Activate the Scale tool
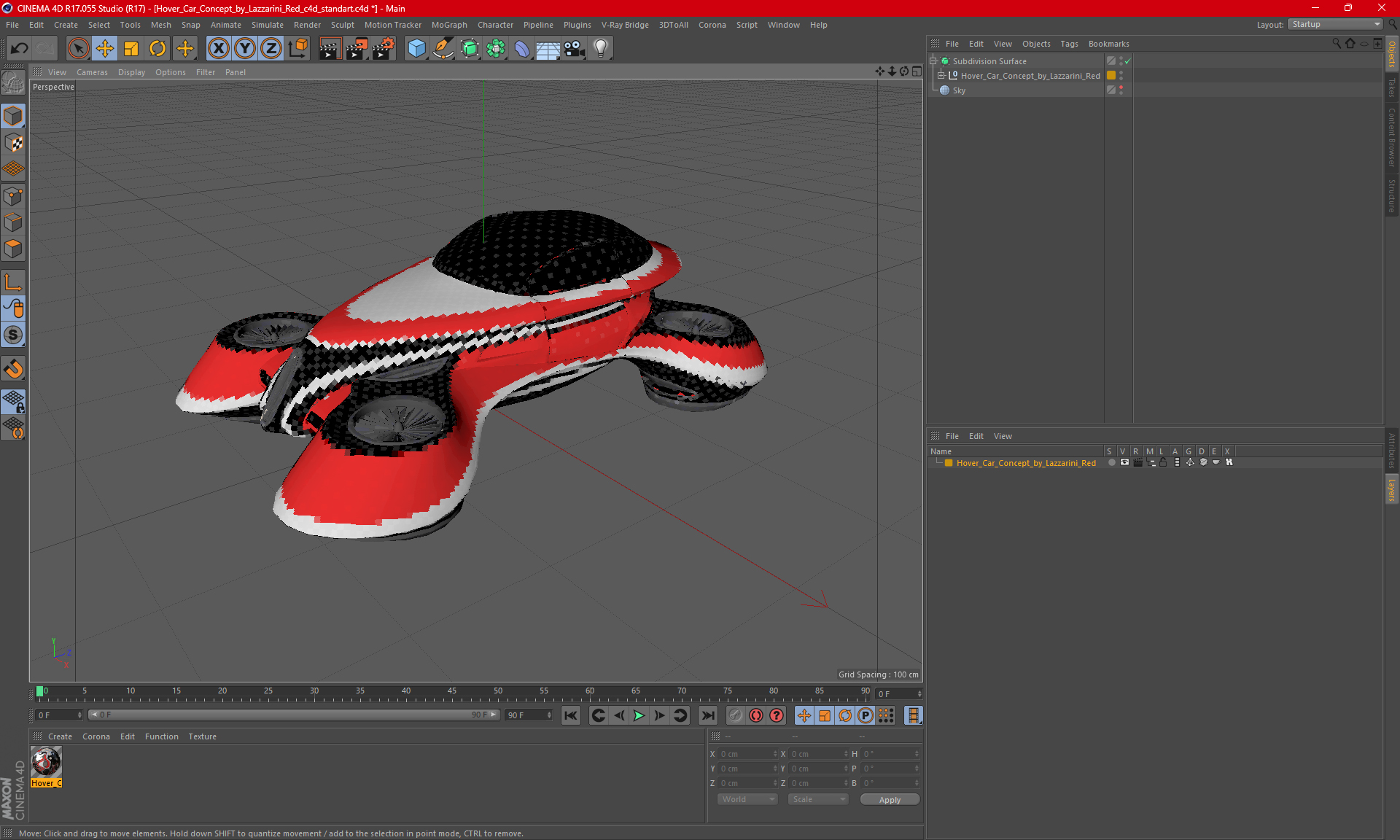Screen dimensions: 1400x840 tap(131, 49)
